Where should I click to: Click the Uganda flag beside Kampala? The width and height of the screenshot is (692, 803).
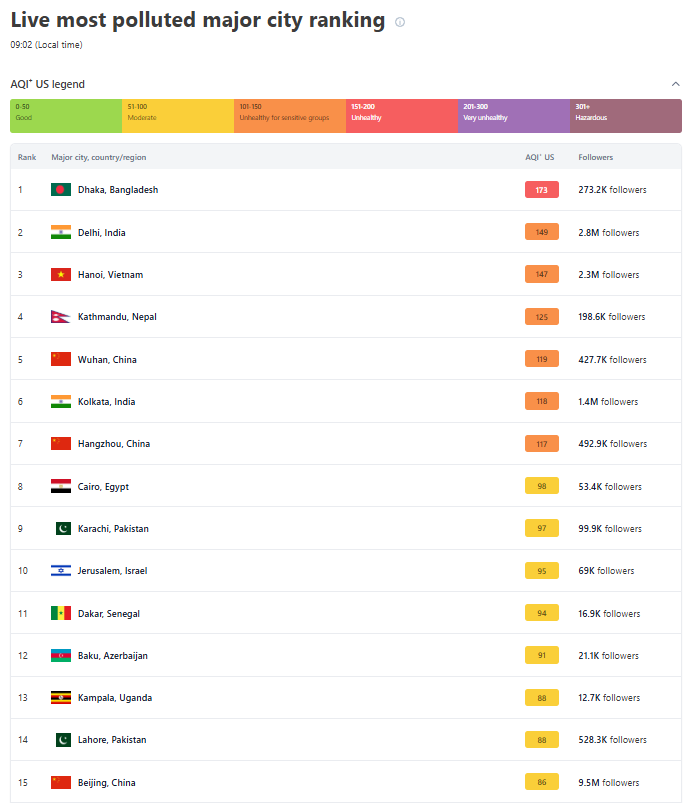[x=61, y=698]
